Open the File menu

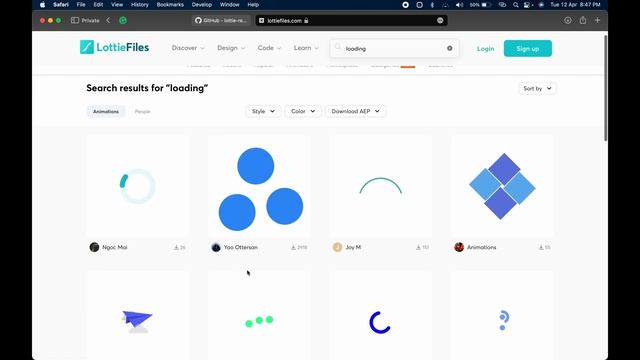pos(81,5)
